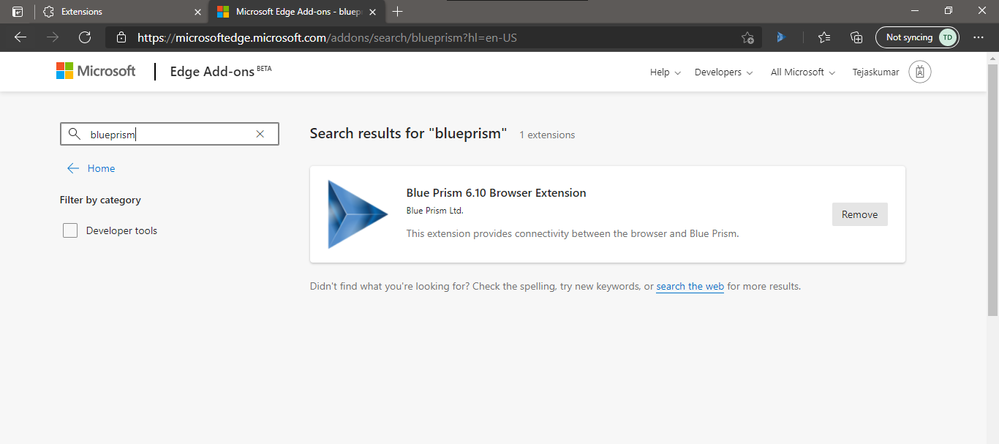Click the Filter by category heading
This screenshot has width=999, height=444.
(100, 200)
